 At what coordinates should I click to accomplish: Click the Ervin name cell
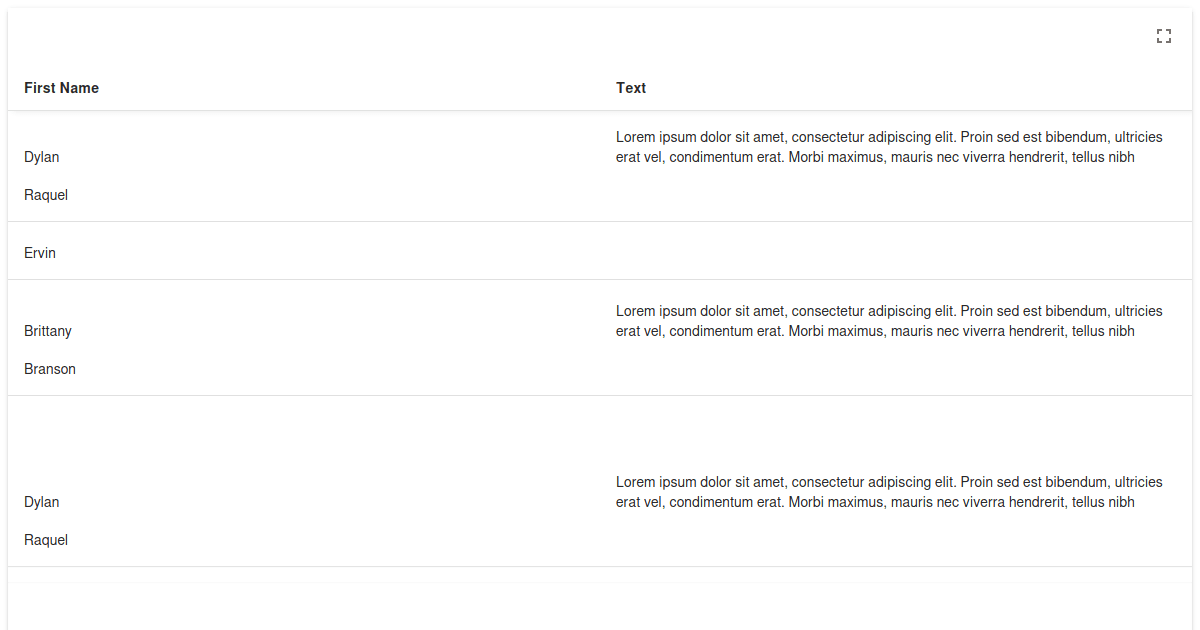click(x=40, y=253)
